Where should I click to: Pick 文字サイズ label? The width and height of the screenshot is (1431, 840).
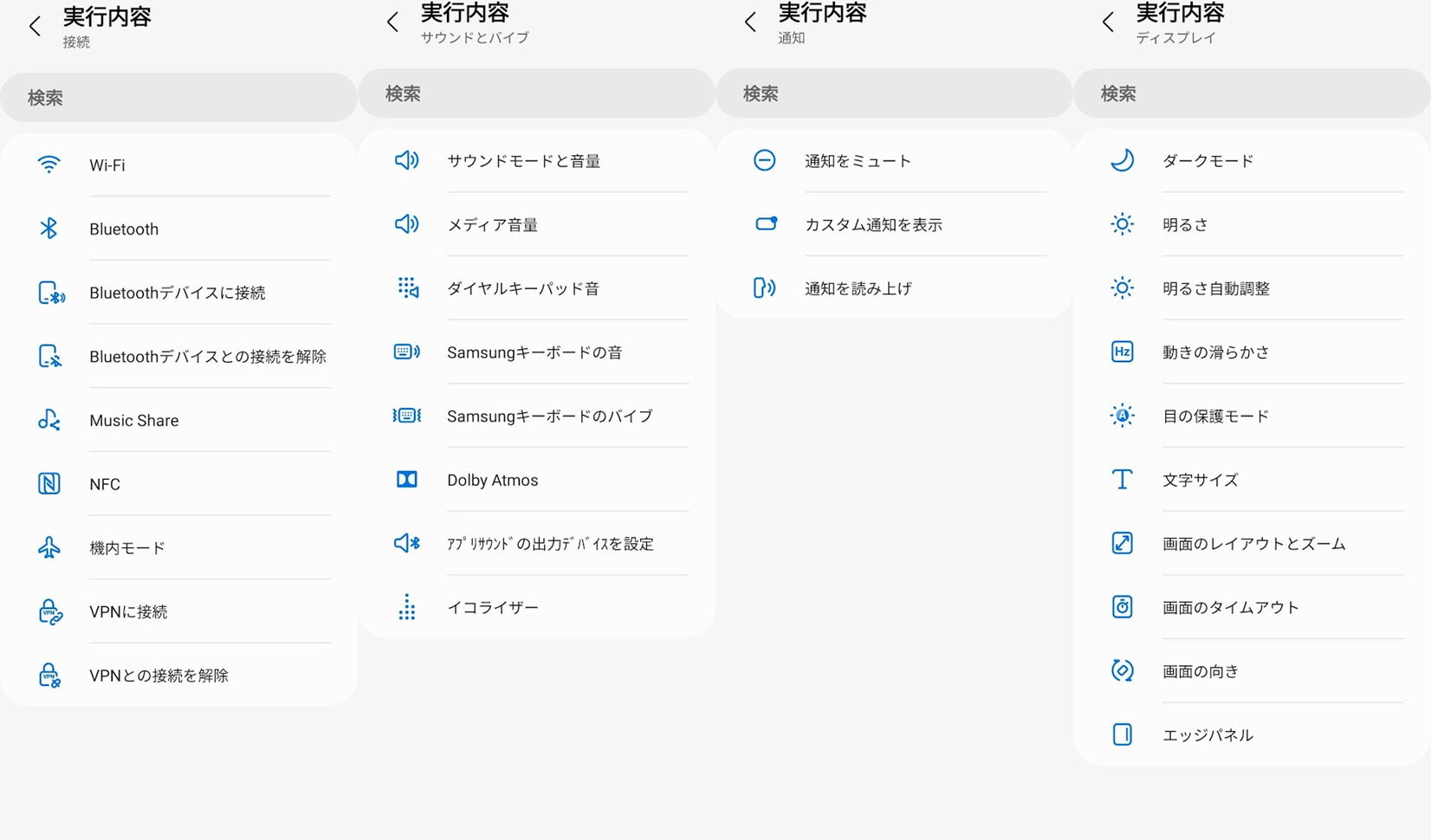point(1201,480)
